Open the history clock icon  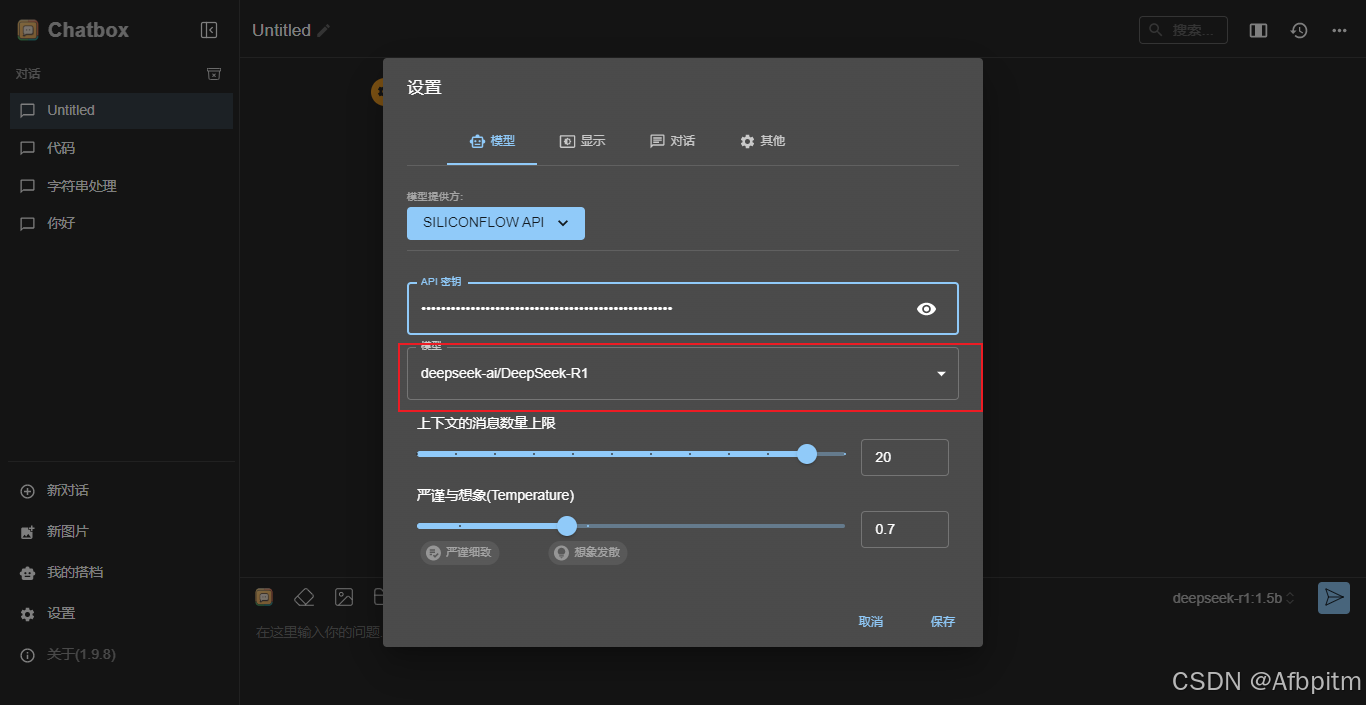[x=1299, y=30]
